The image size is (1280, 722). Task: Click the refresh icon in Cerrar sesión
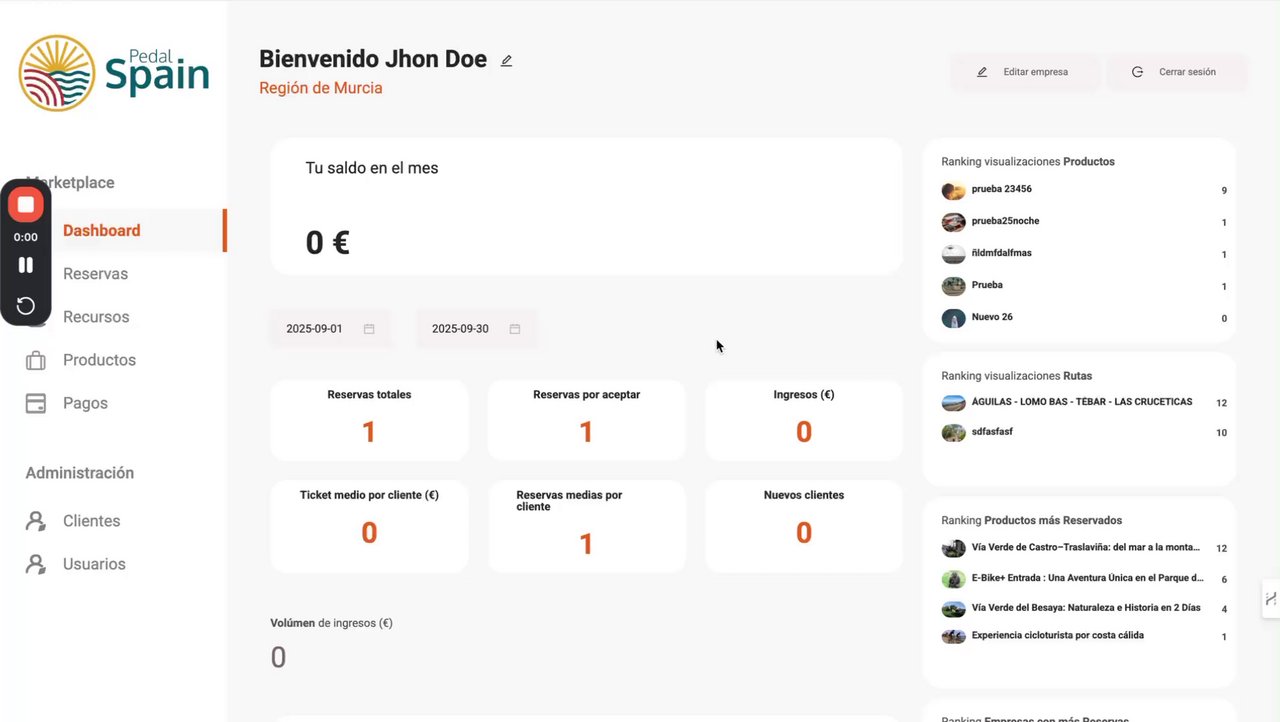point(1137,72)
